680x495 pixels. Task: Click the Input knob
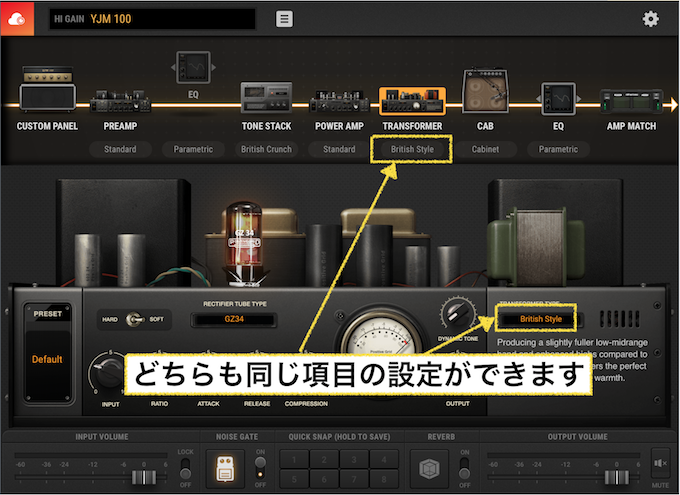click(x=108, y=371)
